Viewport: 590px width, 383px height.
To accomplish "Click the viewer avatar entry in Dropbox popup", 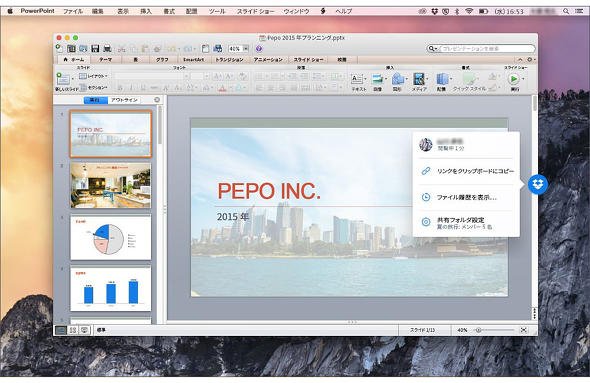I will [x=466, y=144].
